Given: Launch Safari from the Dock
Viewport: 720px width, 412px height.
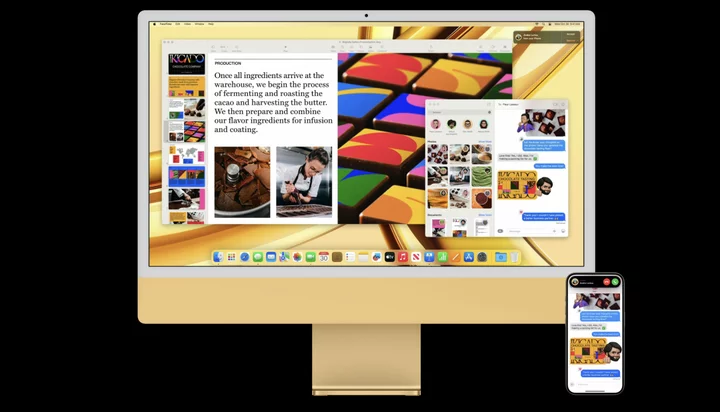Looking at the screenshot, I should point(244,257).
